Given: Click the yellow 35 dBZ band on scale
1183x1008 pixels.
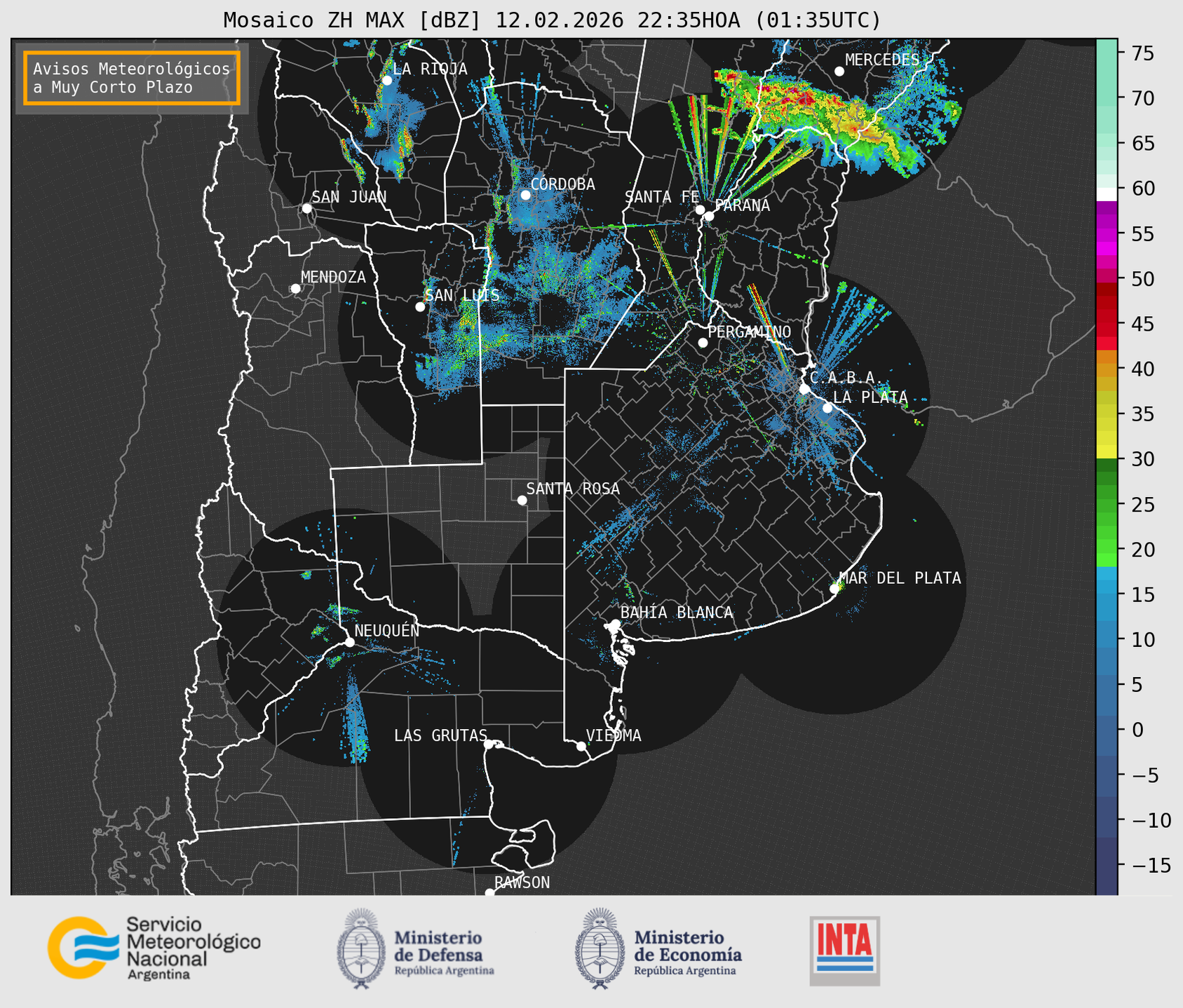Looking at the screenshot, I should pos(1107,415).
